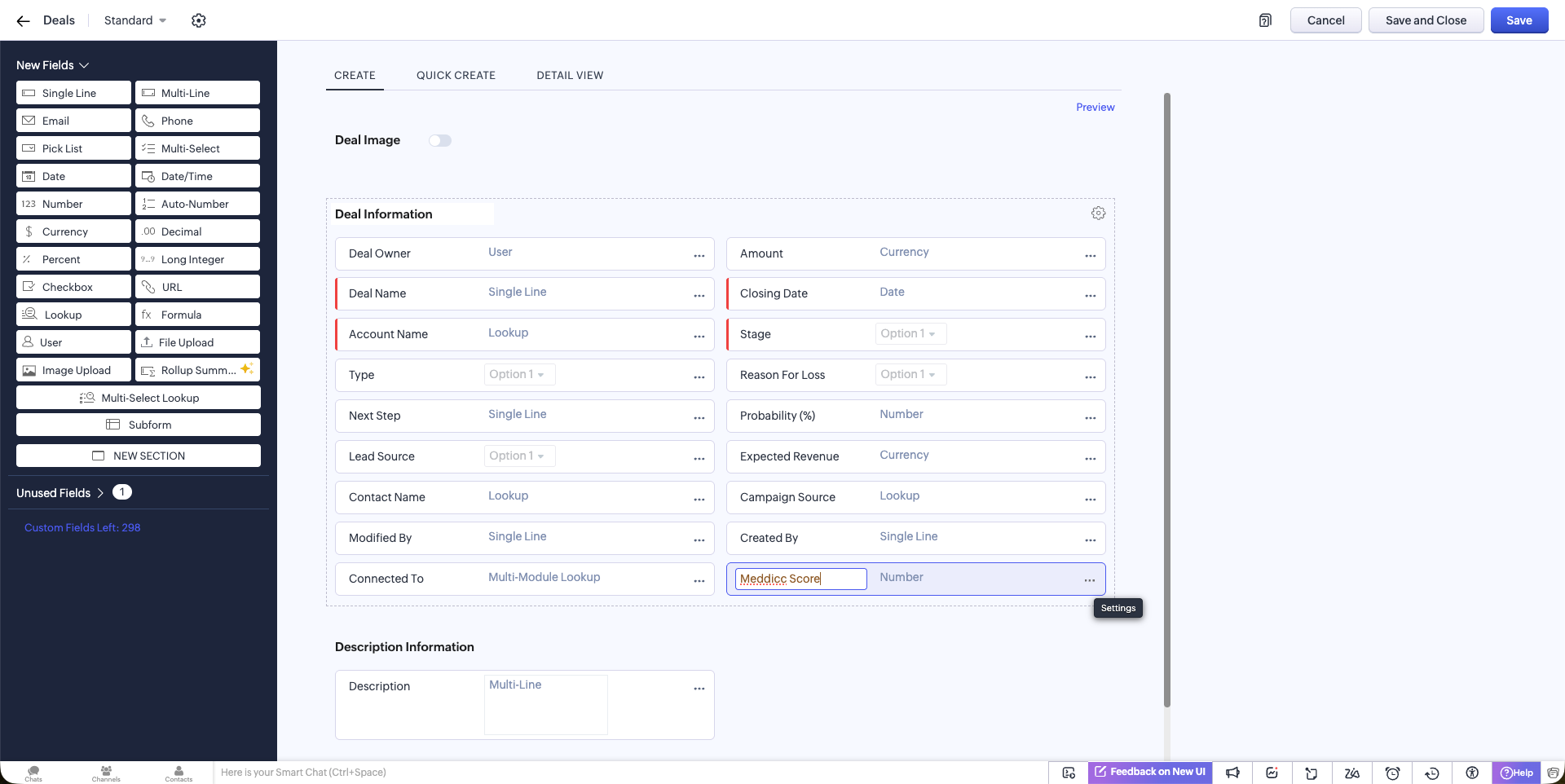The height and width of the screenshot is (784, 1565).
Task: Open the Contacts icon in bottom bar
Action: pyautogui.click(x=179, y=773)
